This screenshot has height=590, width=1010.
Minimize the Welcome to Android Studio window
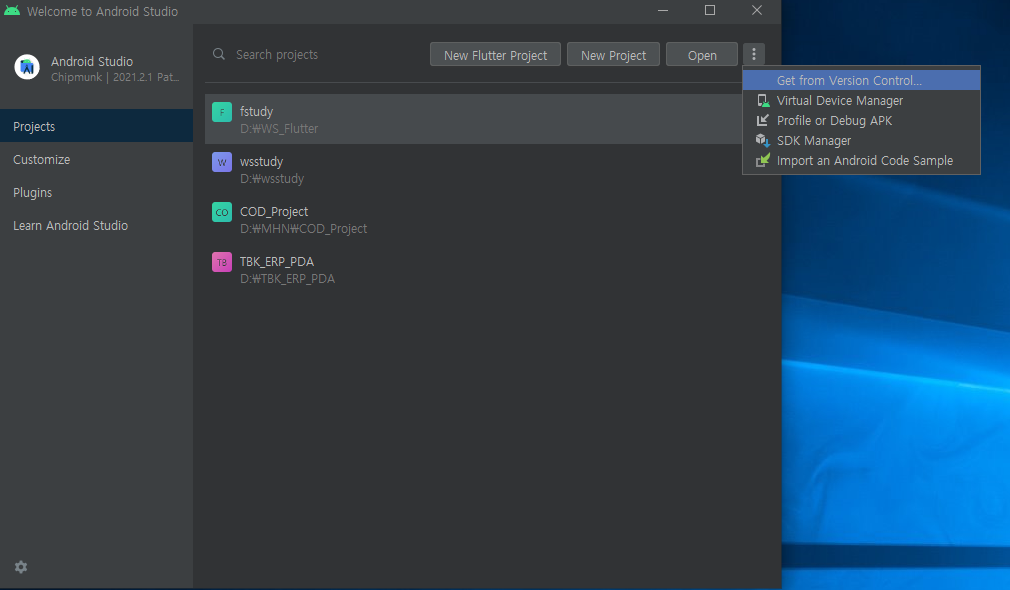(663, 10)
